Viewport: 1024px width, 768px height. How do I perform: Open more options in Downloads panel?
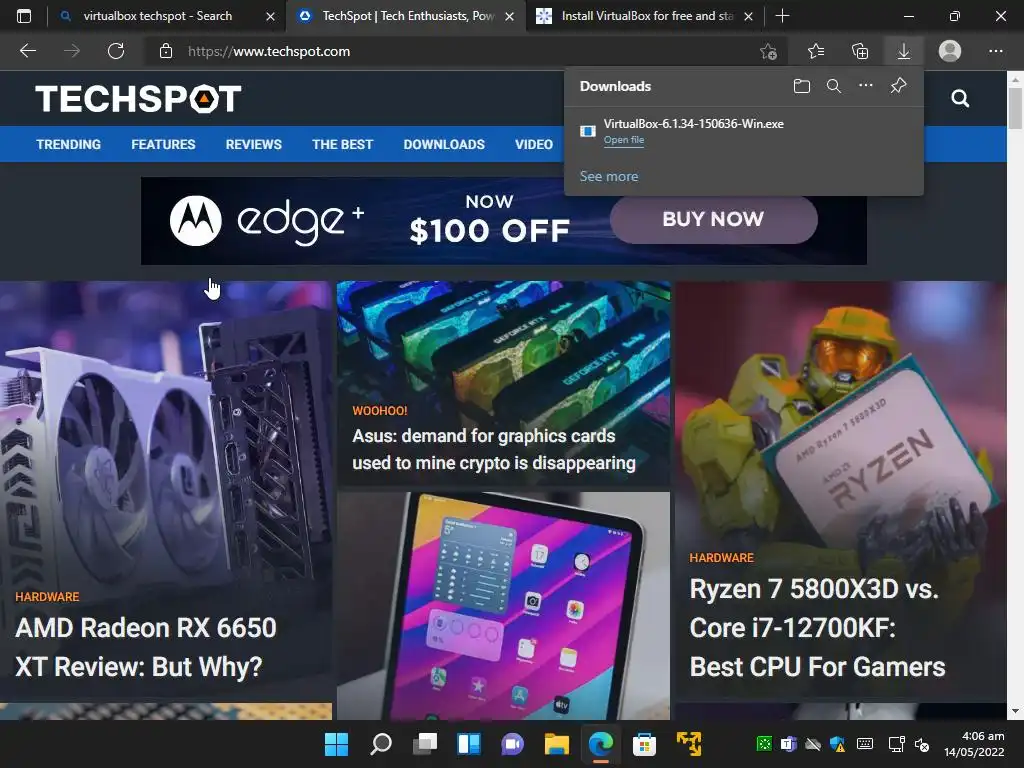866,86
